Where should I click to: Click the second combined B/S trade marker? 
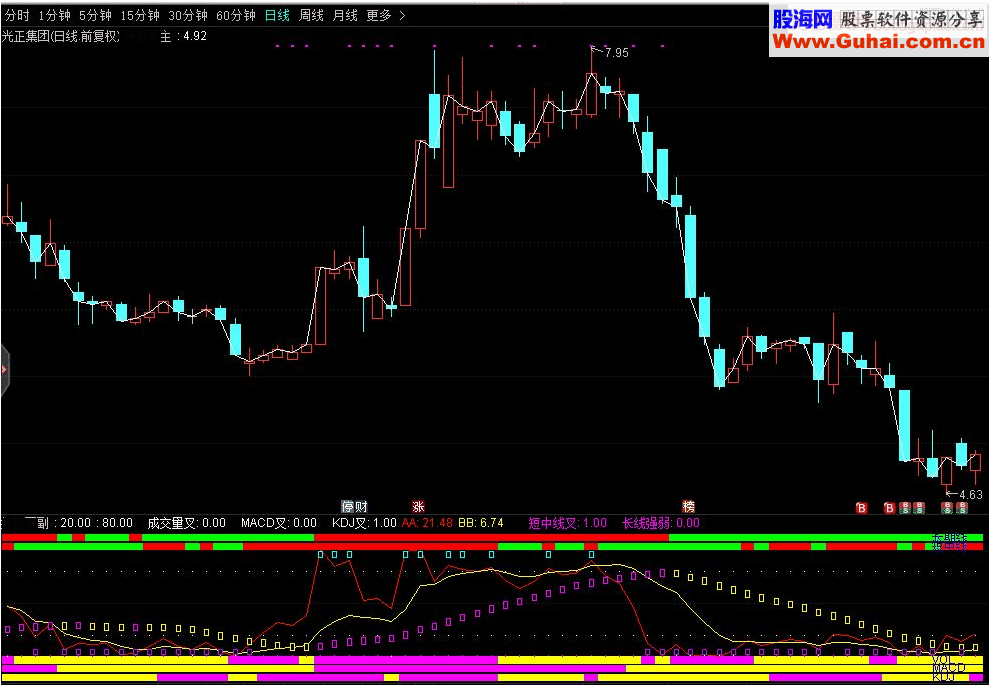click(x=919, y=507)
